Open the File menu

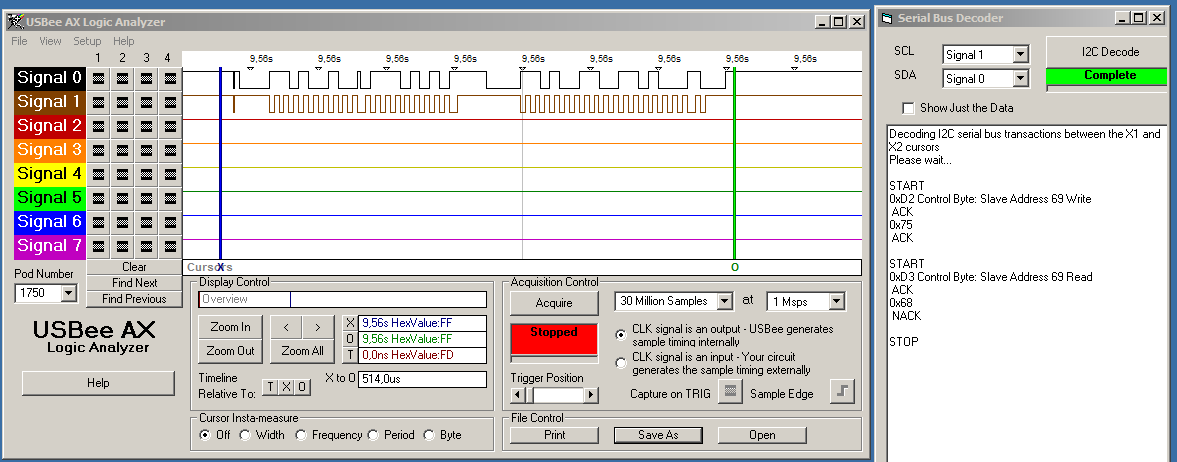tap(20, 41)
